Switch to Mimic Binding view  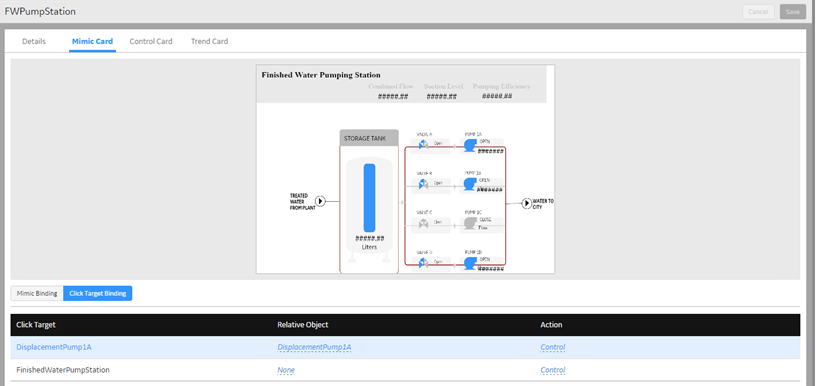click(37, 293)
